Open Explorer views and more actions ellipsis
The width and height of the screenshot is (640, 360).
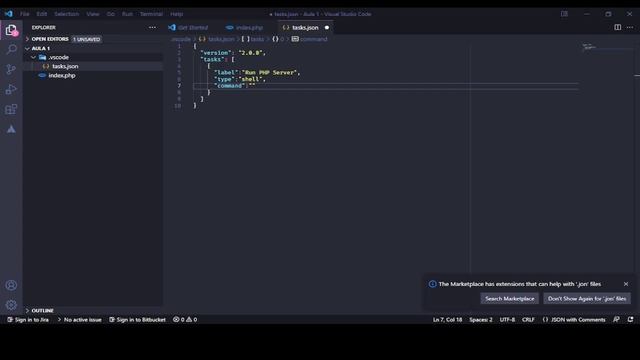coord(152,27)
